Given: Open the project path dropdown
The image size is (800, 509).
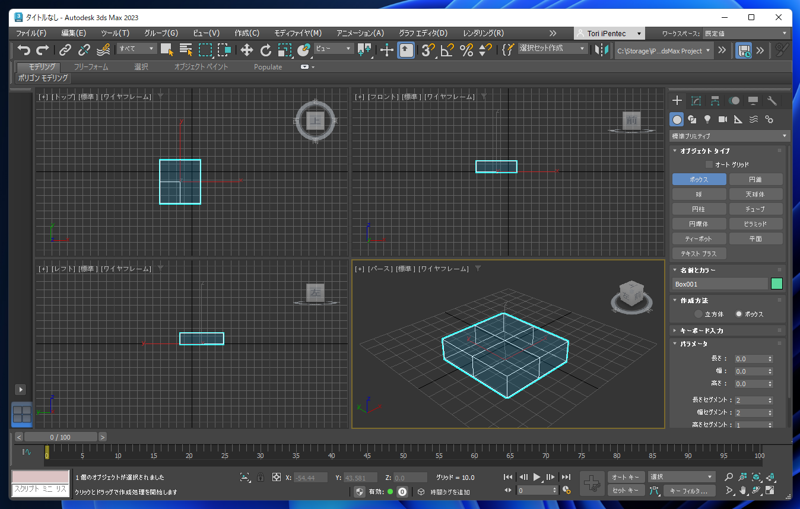Looking at the screenshot, I should click(x=663, y=50).
